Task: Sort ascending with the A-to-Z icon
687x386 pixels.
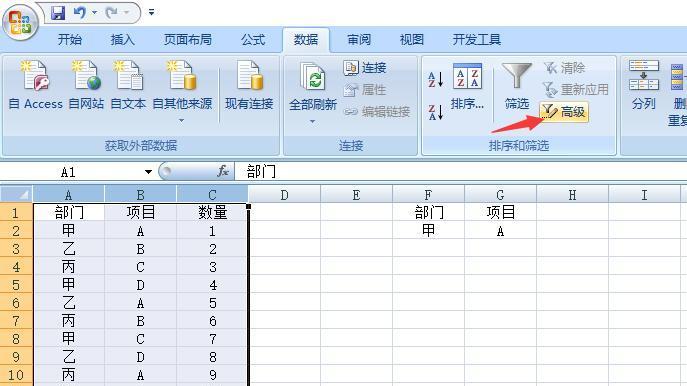Action: point(436,79)
